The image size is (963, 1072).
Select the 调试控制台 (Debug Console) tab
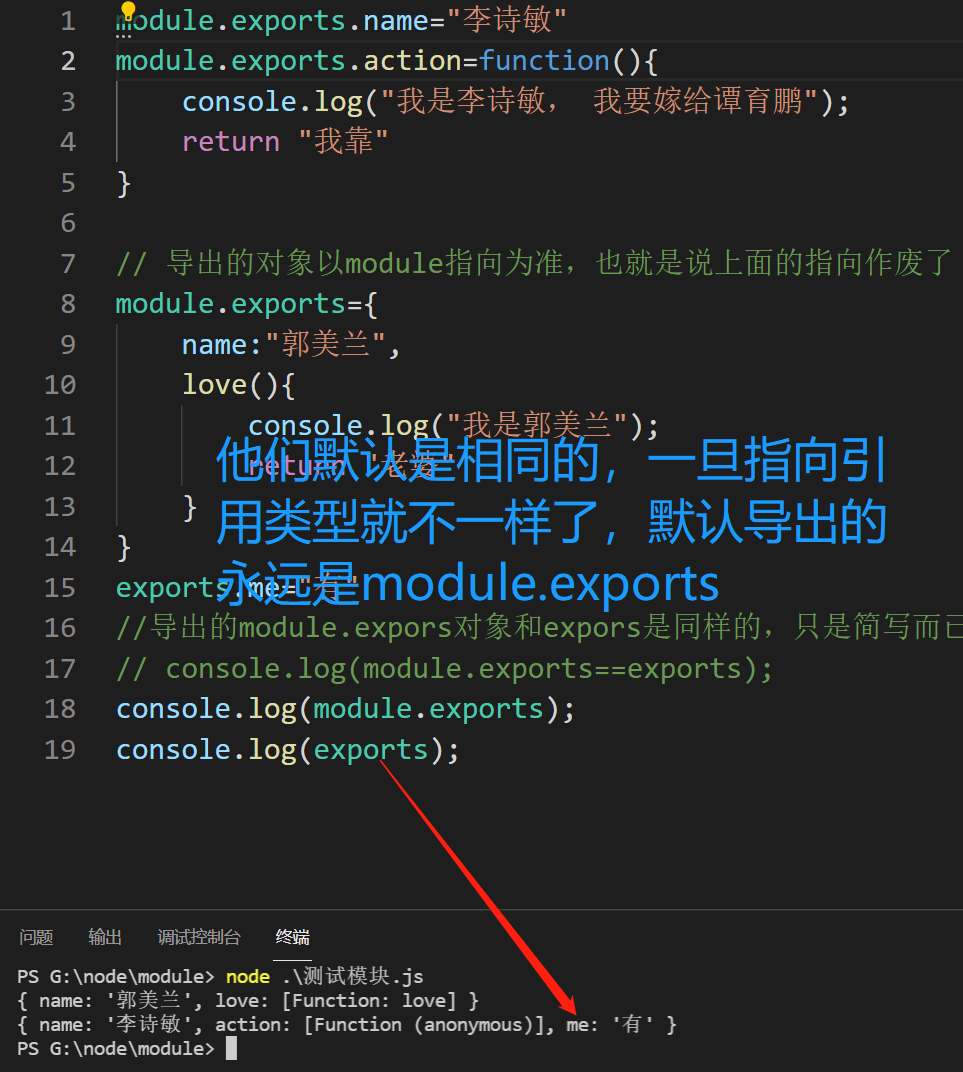tap(199, 937)
